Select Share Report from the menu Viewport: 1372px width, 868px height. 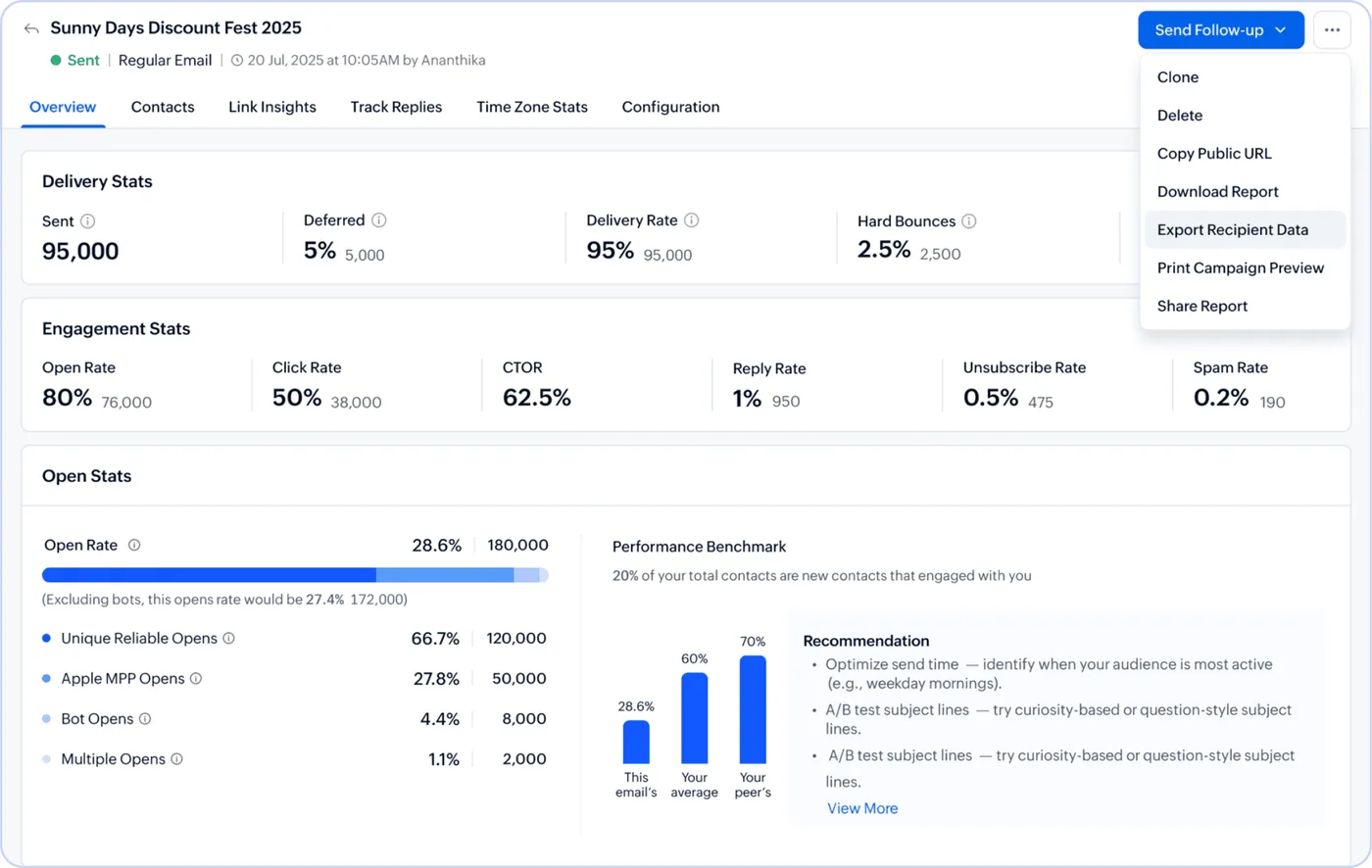coord(1245,307)
